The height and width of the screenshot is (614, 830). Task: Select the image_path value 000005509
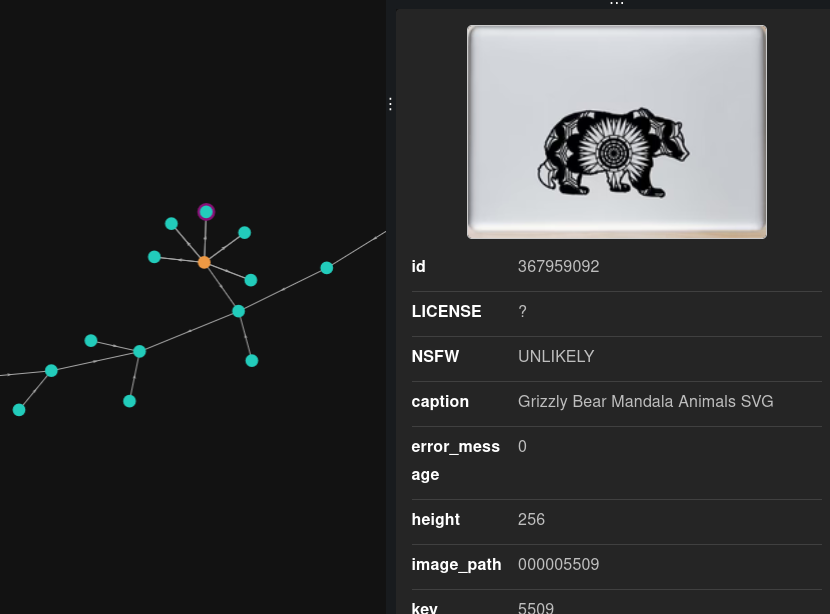(558, 565)
